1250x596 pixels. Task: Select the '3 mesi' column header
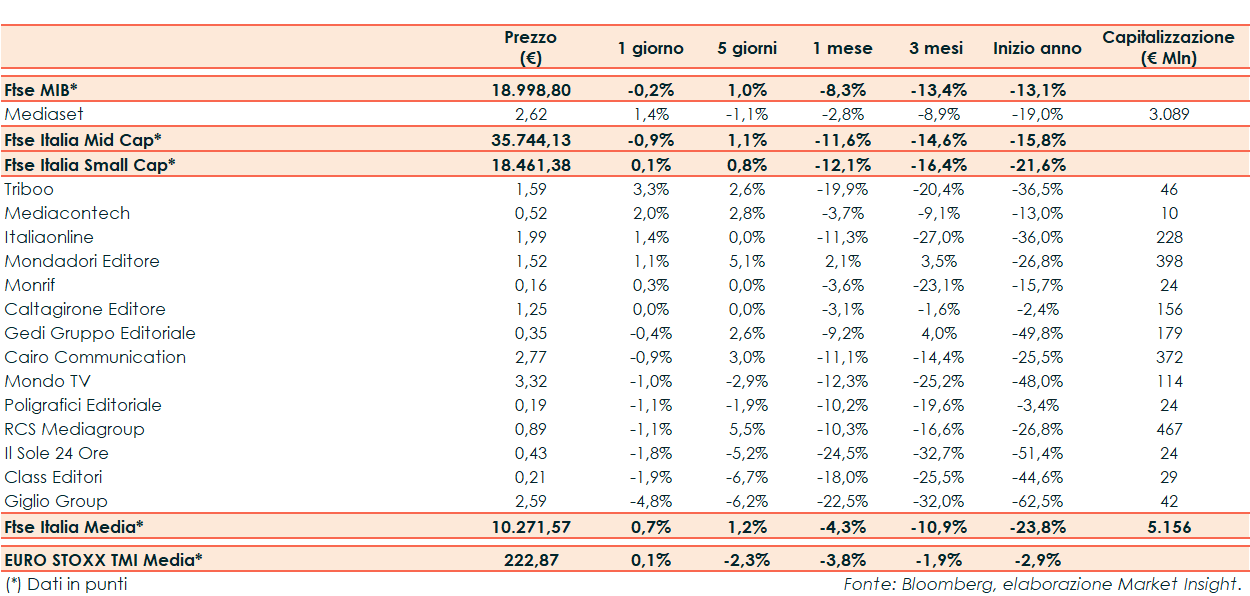[936, 48]
